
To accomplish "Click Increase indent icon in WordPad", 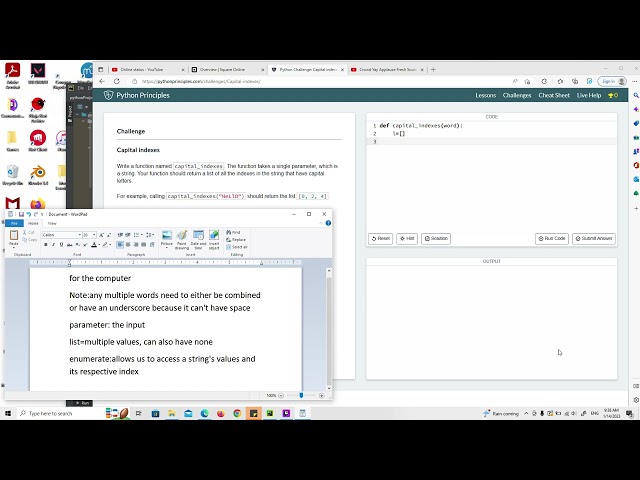I will click(x=128, y=235).
